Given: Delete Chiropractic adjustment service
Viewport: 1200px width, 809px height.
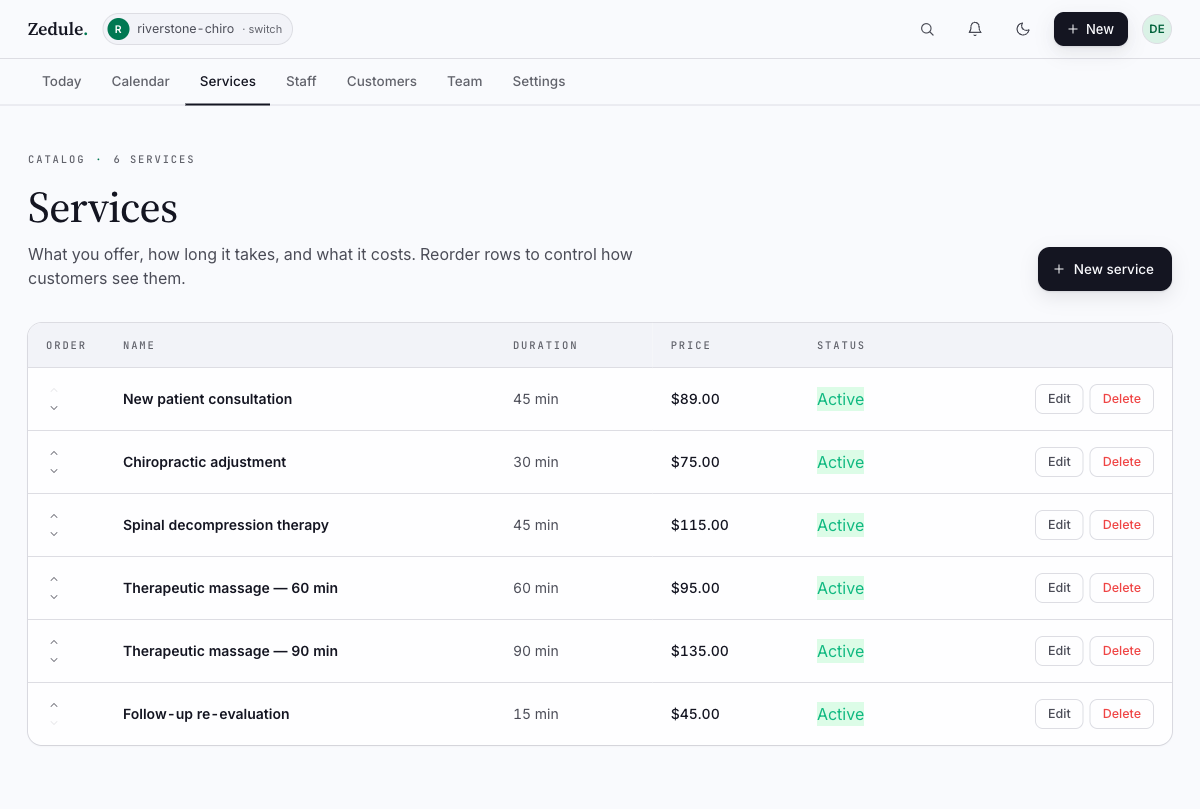Looking at the screenshot, I should coord(1121,462).
